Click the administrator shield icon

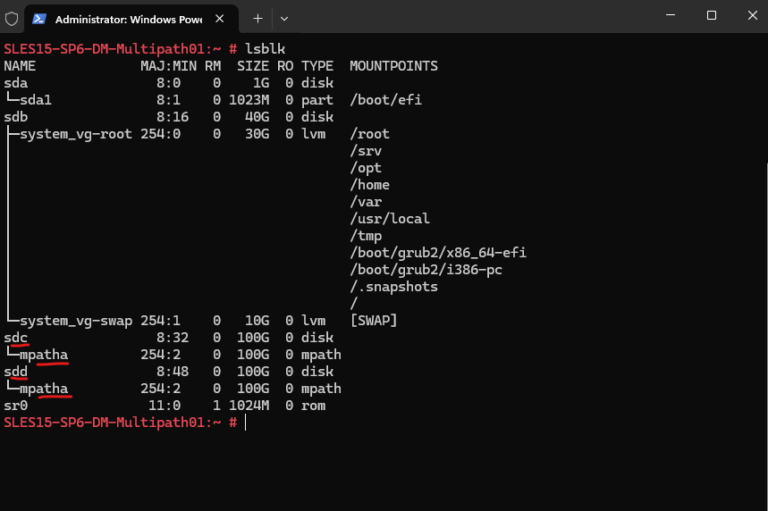tap(12, 18)
